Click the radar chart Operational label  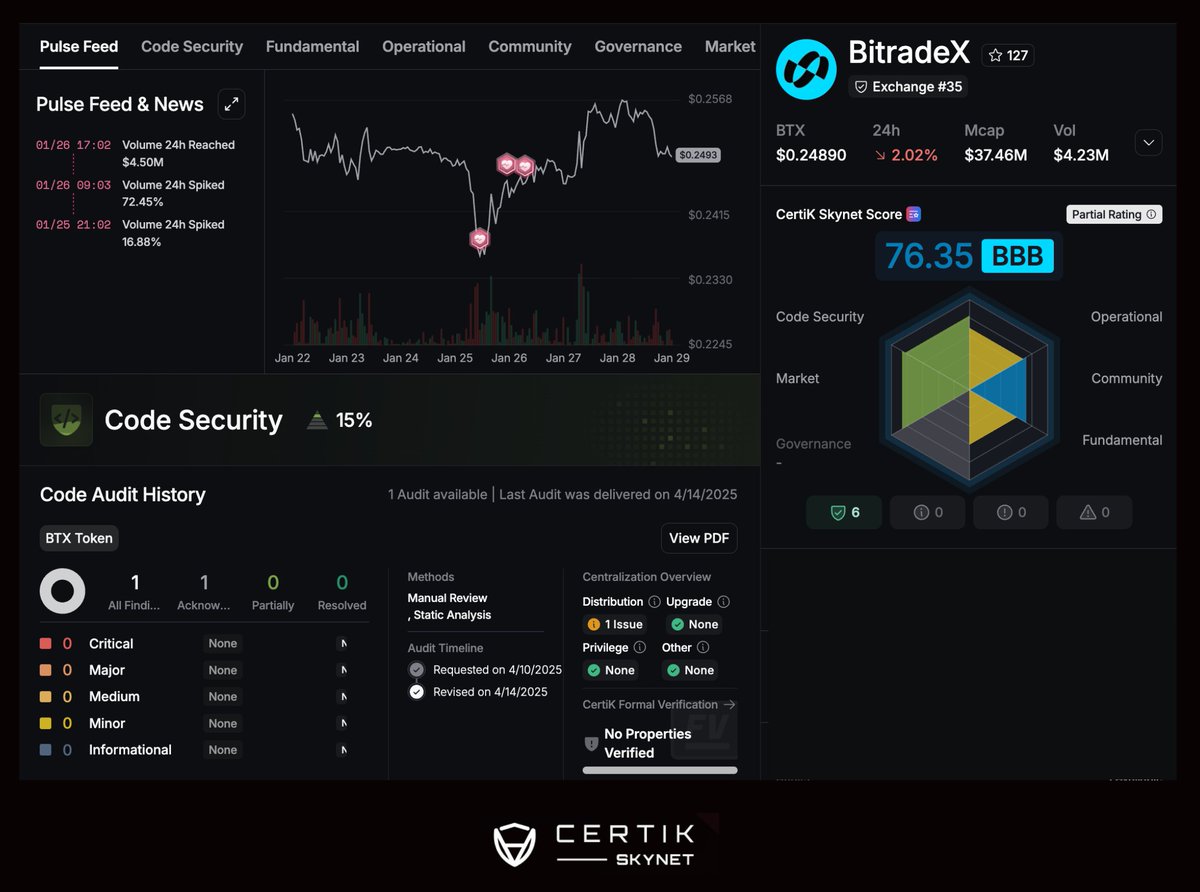[1126, 317]
